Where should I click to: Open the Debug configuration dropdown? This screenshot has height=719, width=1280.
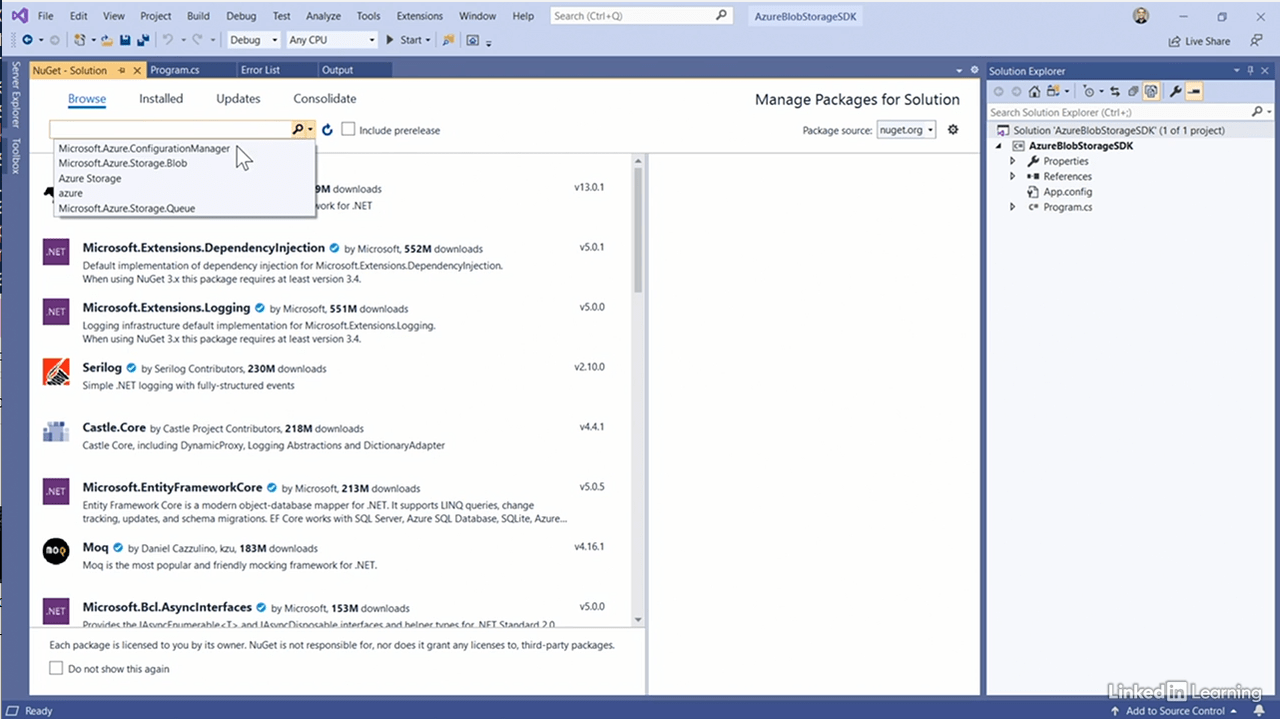pyautogui.click(x=254, y=40)
